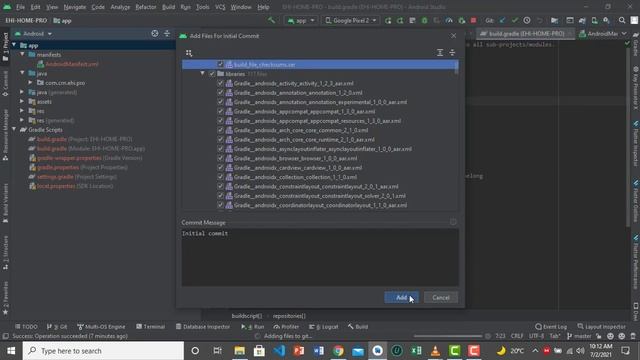Click the build hammer icon in toolbar
This screenshot has width=640, height=360.
click(x=271, y=20)
